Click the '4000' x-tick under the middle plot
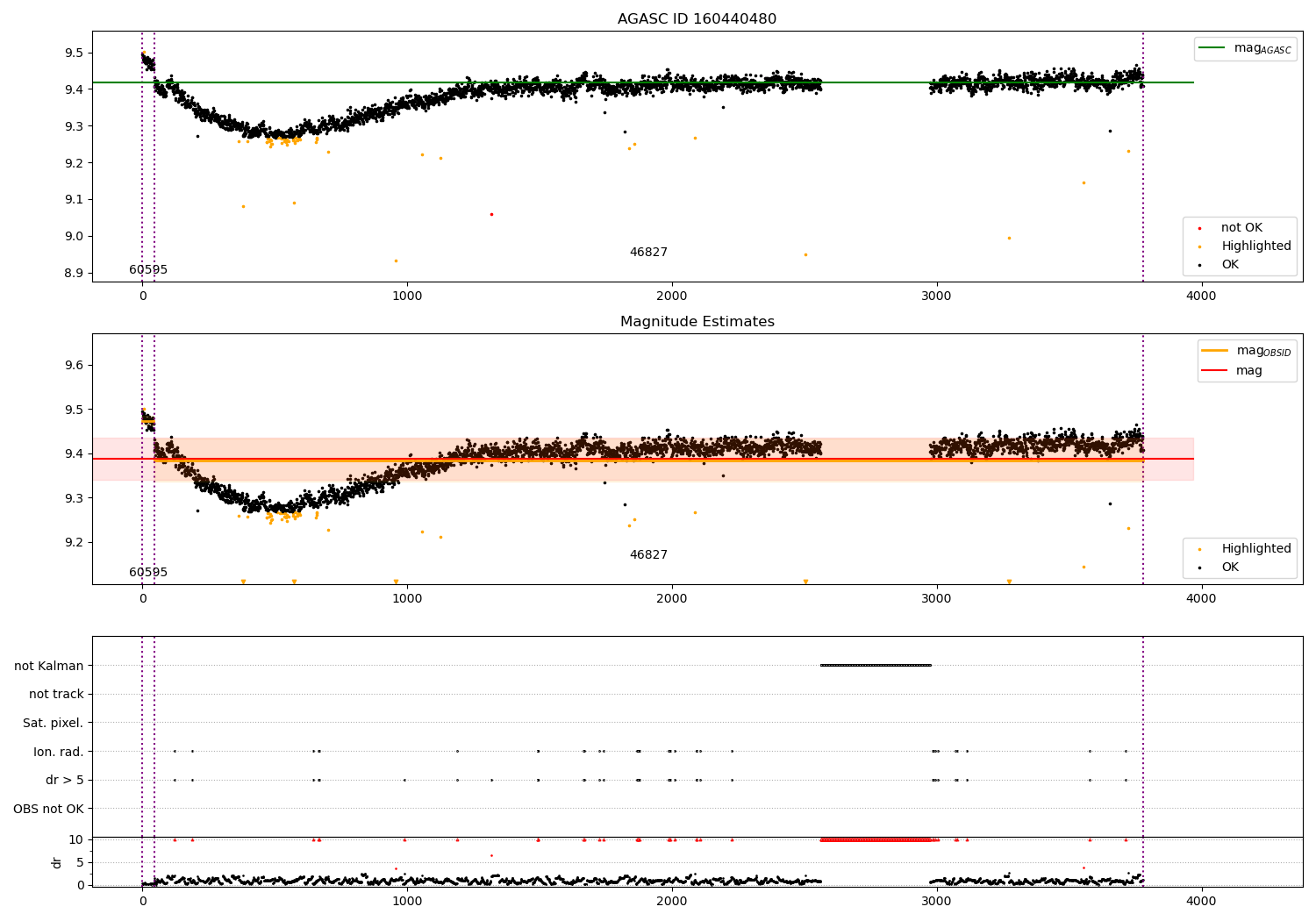Image resolution: width=1316 pixels, height=921 pixels. click(1201, 598)
